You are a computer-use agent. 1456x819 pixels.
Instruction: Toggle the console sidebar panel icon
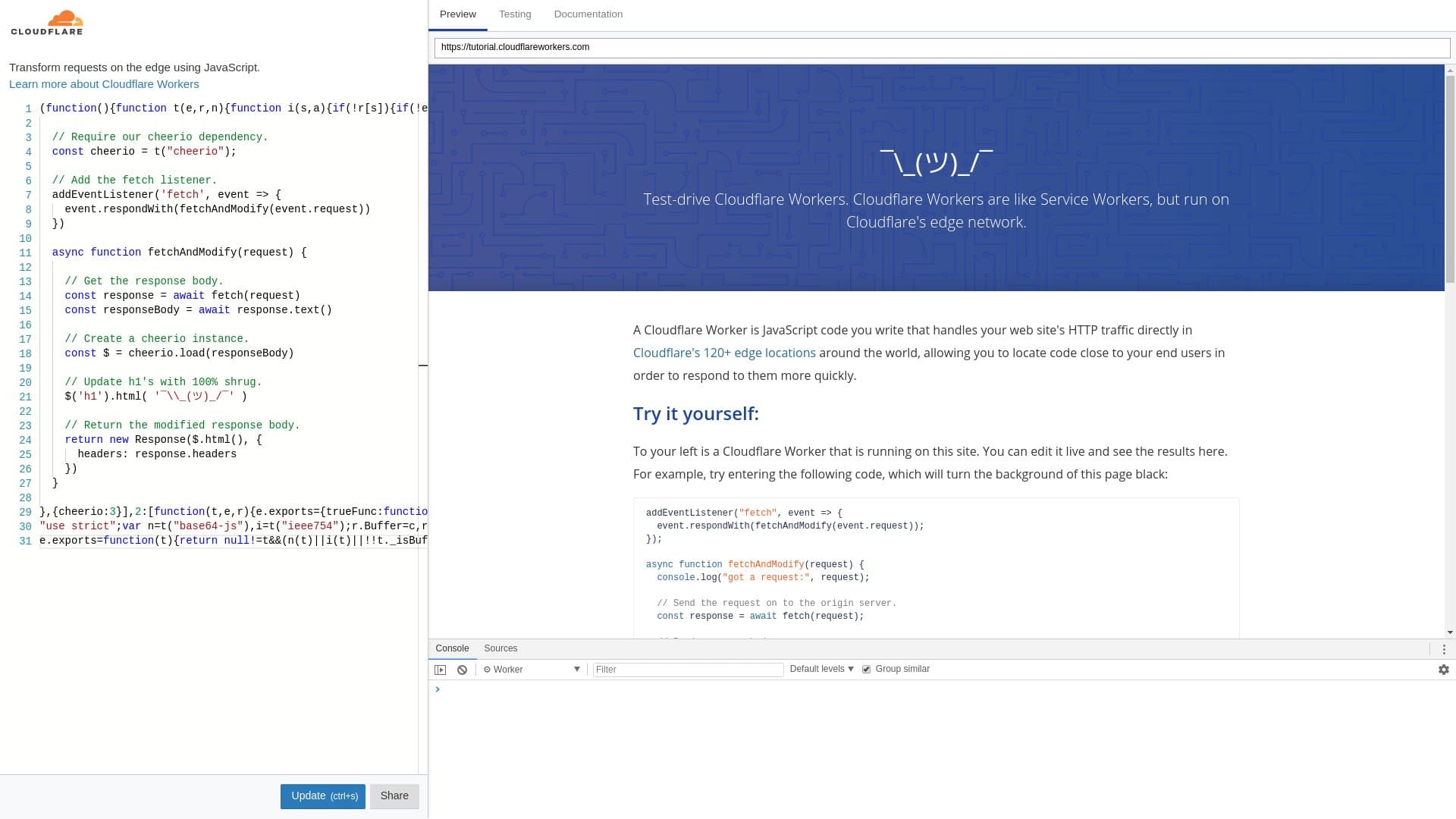pos(441,670)
